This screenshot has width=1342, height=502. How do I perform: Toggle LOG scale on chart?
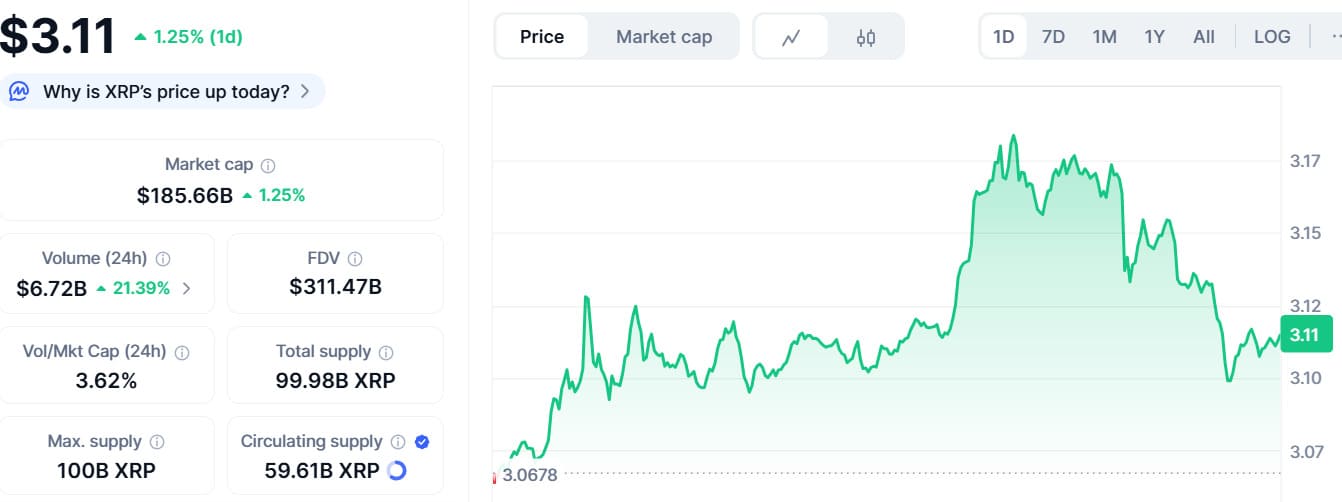pyautogui.click(x=1271, y=37)
